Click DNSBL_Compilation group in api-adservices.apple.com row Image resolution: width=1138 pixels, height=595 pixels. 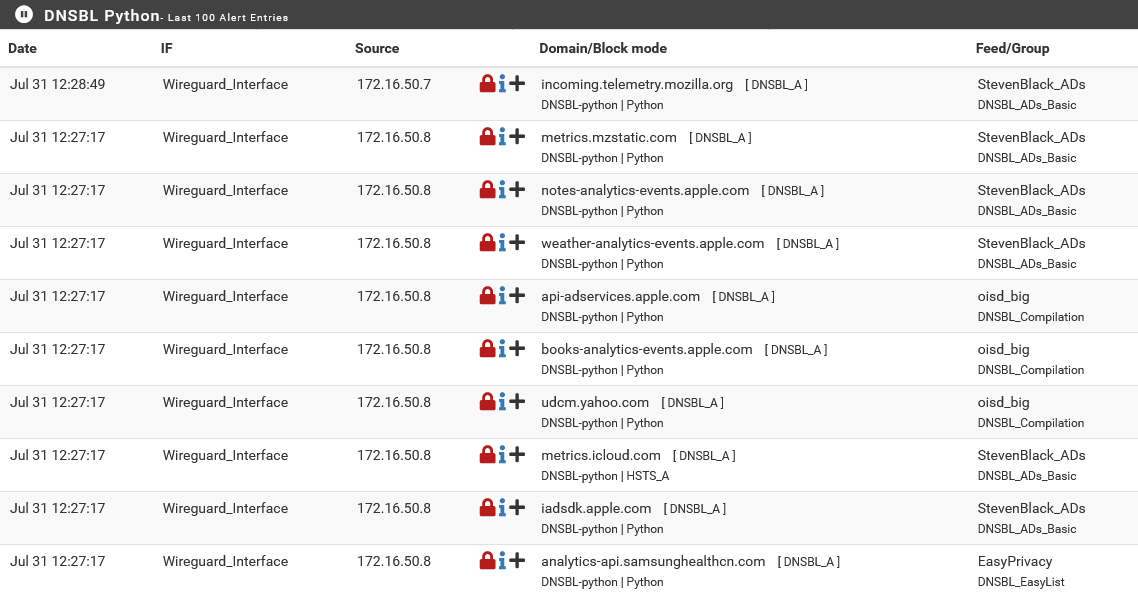1031,317
